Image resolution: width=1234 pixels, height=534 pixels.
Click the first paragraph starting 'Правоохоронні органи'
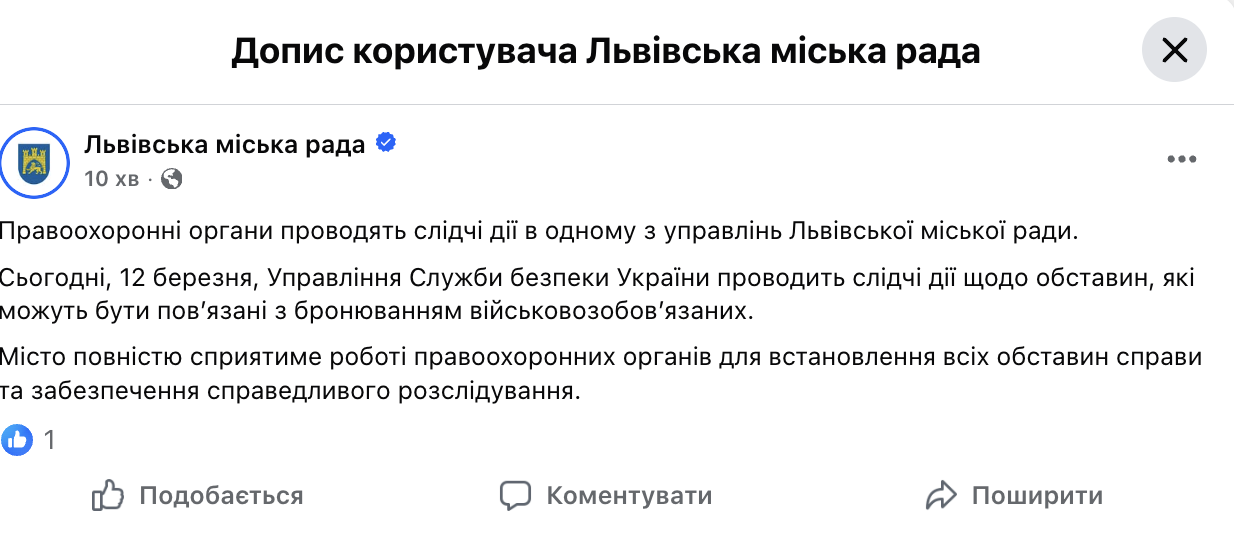540,232
